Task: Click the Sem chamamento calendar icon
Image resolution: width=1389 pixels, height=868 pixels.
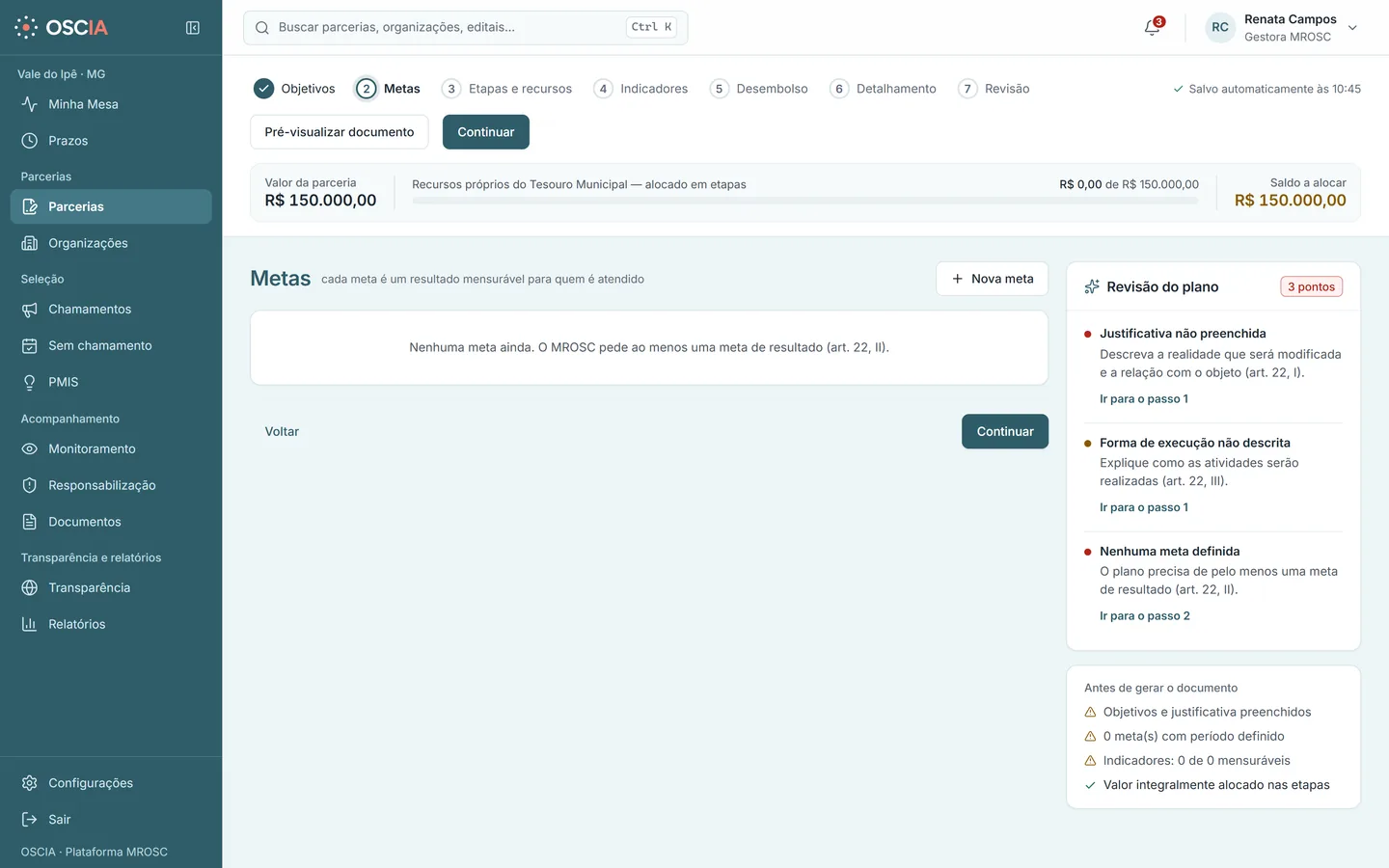Action: (30, 345)
